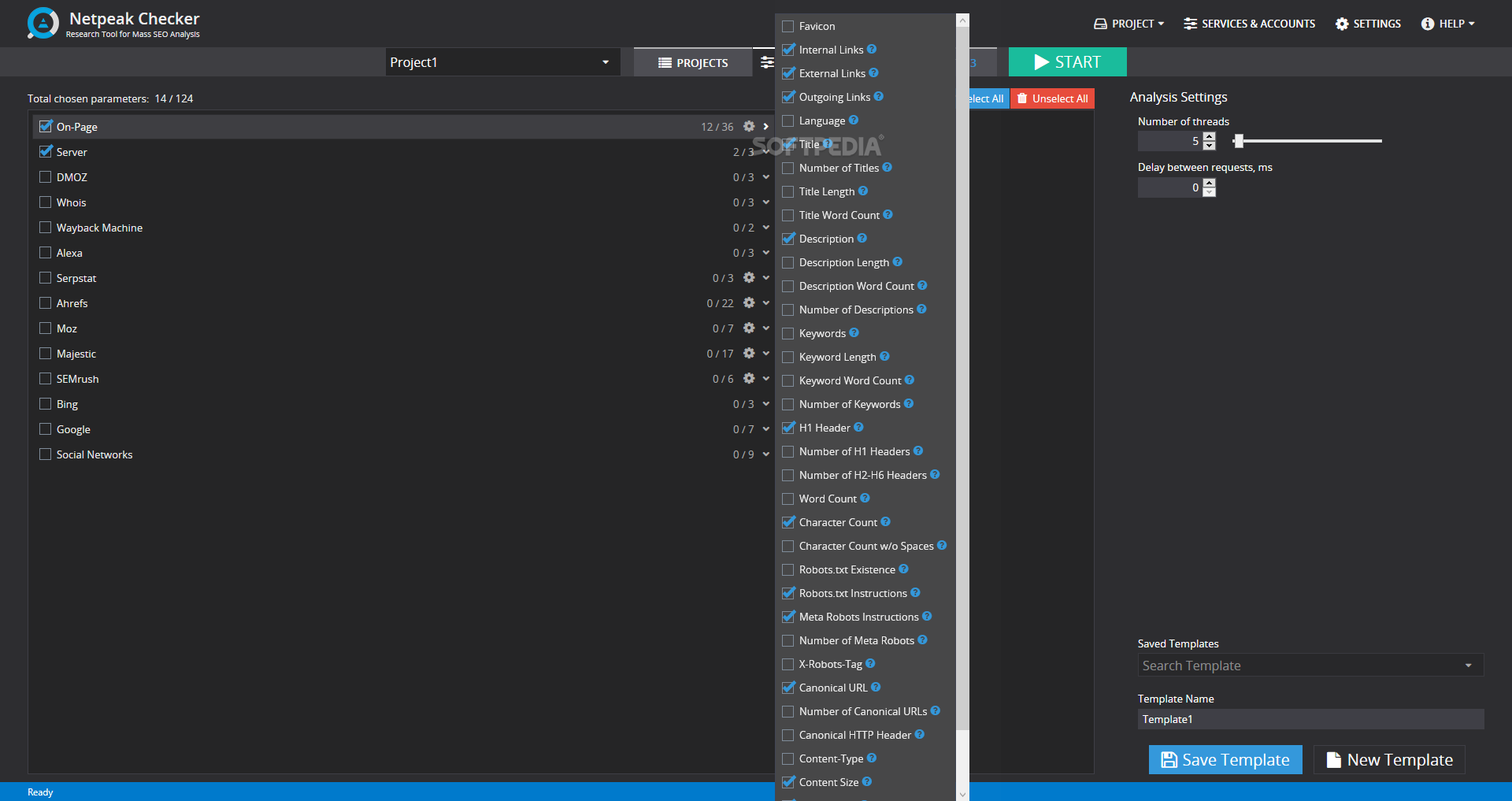
Task: Click the Netpeak Checker logo icon
Action: [x=43, y=23]
